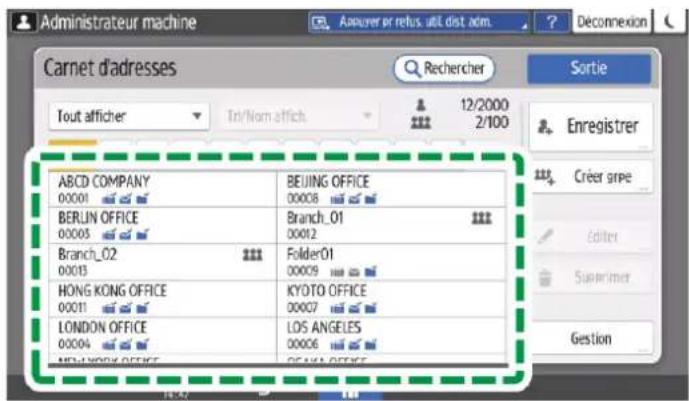Viewport: 689px width, 401px height.
Task: Select the KYOTO OFFICE entry
Action: pos(391,299)
